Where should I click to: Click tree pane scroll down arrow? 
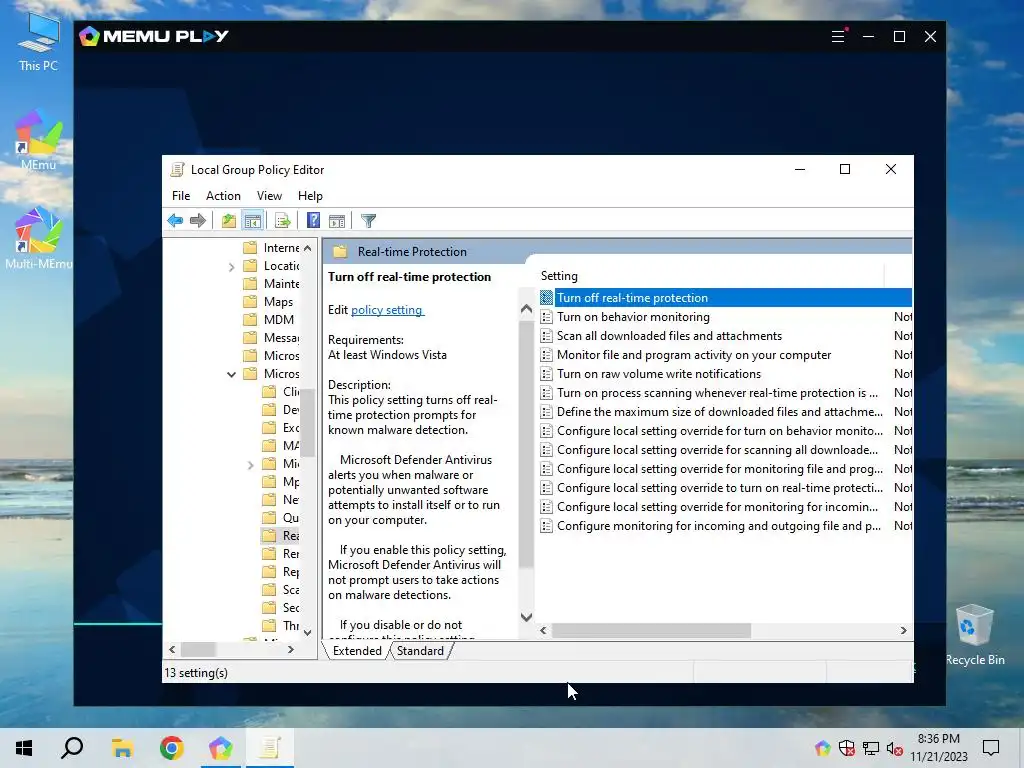308,632
